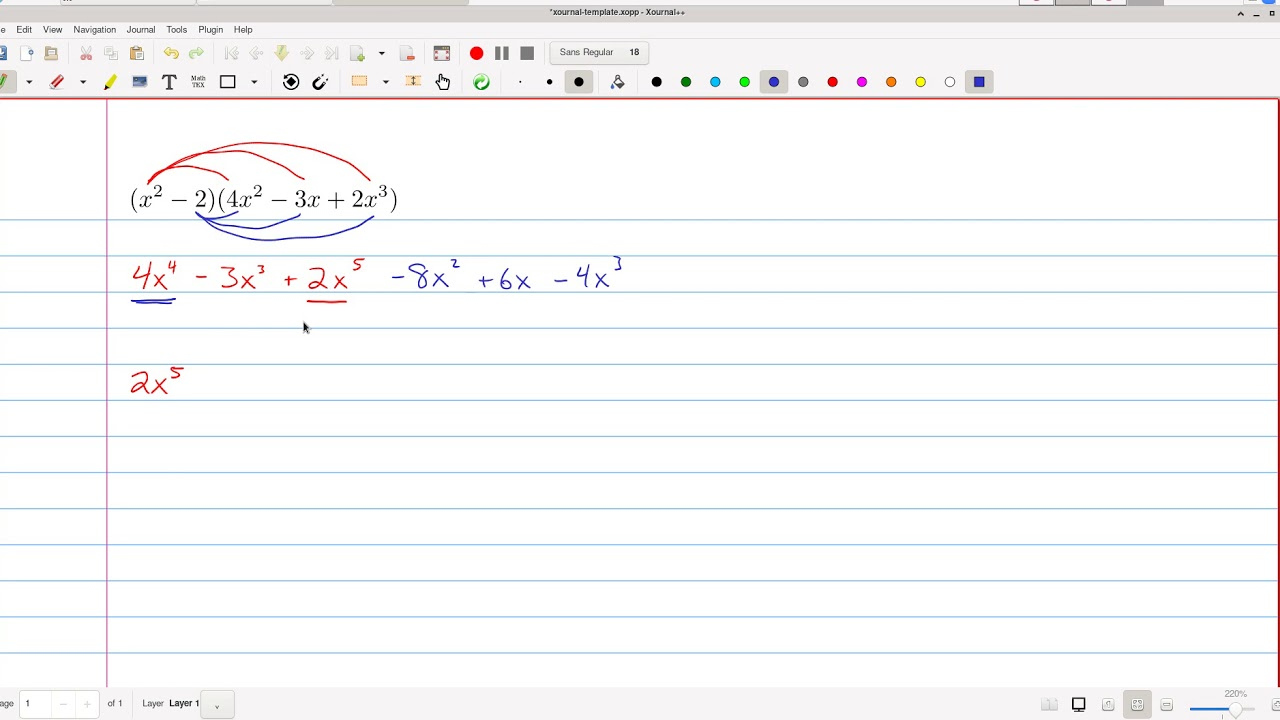Select the Hand tool
The width and height of the screenshot is (1280, 720).
pyautogui.click(x=443, y=82)
